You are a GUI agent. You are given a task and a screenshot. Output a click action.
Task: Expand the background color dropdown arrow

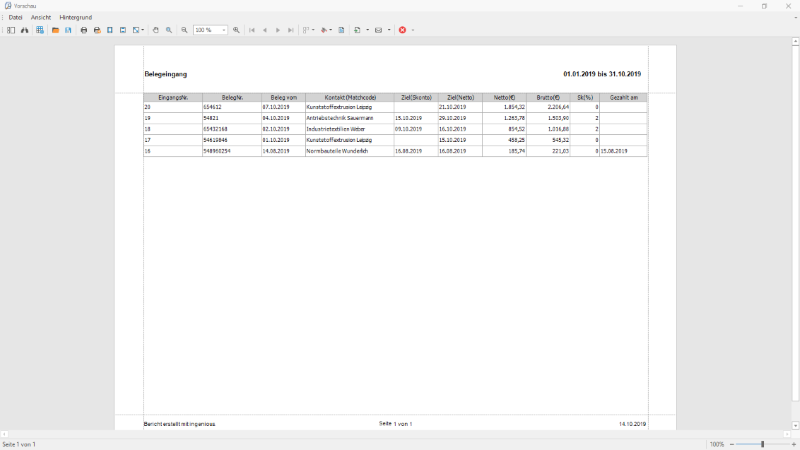pos(331,30)
